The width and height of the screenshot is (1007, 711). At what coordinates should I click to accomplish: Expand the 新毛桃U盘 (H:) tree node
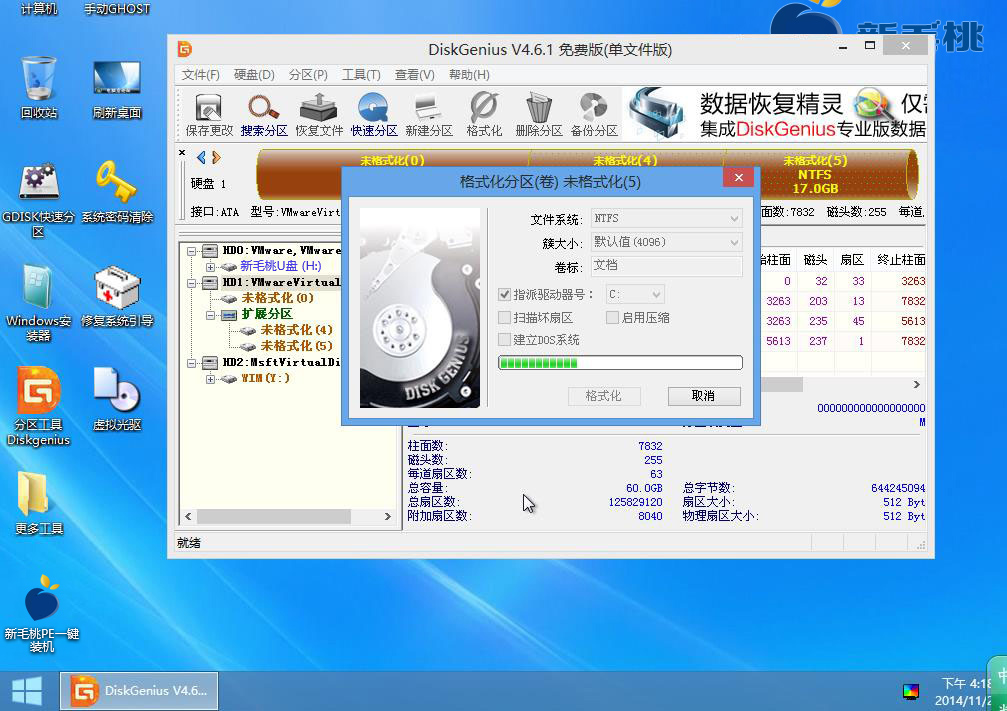(x=210, y=267)
